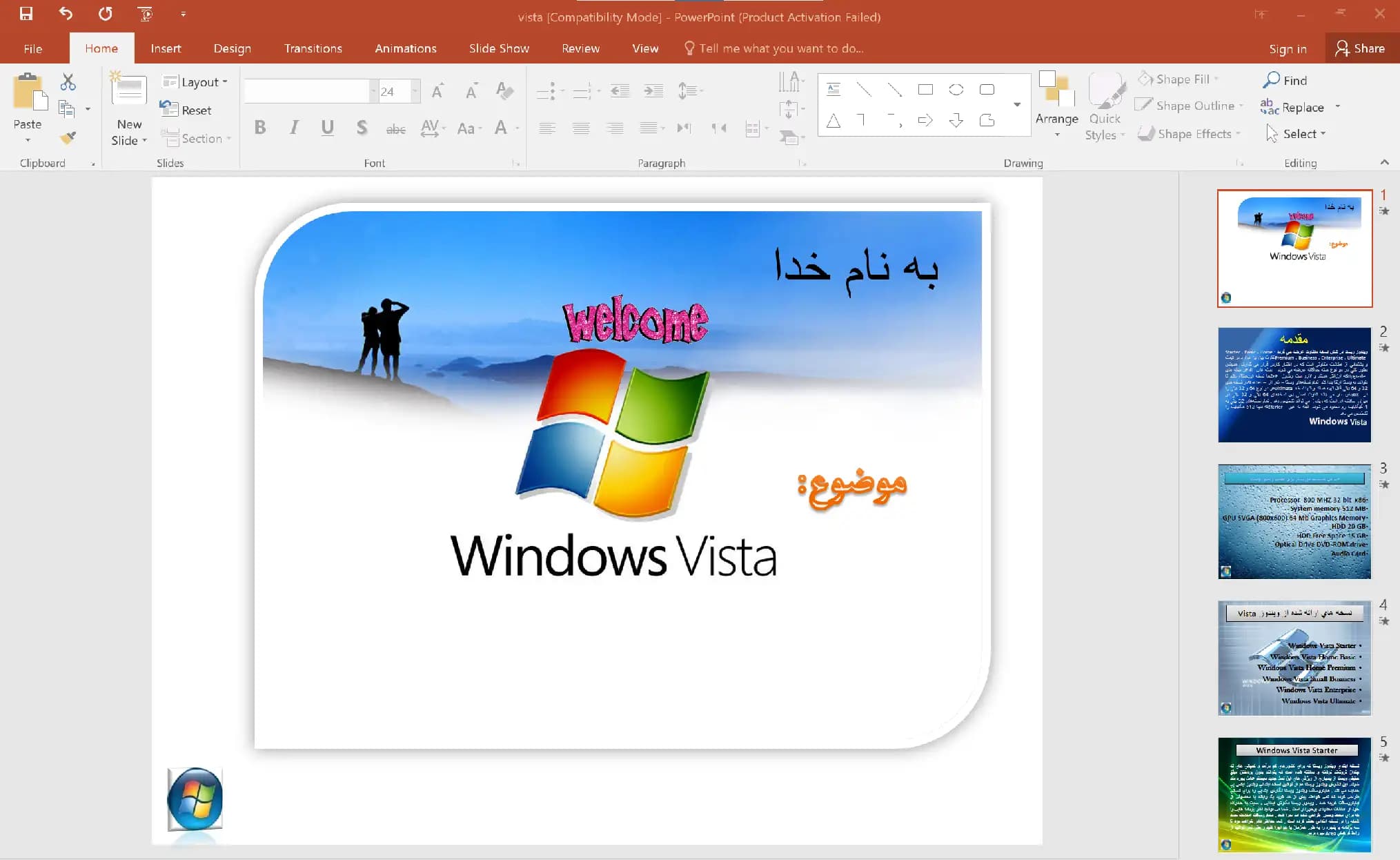This screenshot has width=1400, height=860.
Task: Switch to the Insert tab
Action: (x=166, y=48)
